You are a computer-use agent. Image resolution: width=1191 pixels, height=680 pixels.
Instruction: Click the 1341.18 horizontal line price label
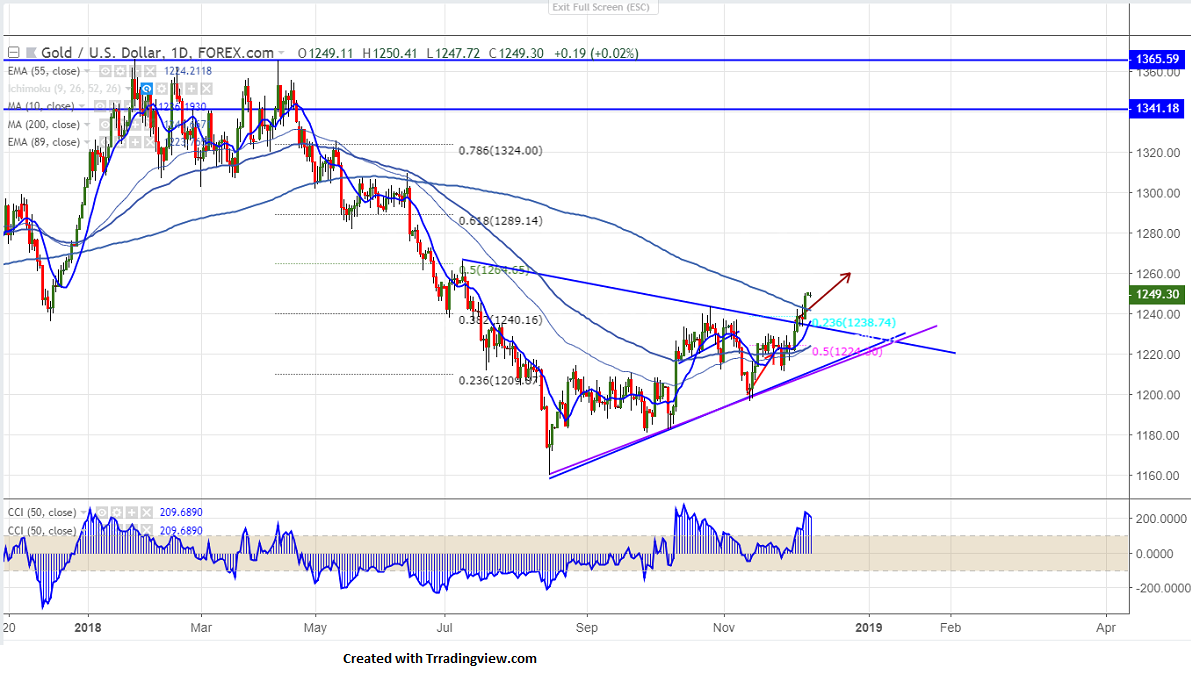click(1157, 109)
